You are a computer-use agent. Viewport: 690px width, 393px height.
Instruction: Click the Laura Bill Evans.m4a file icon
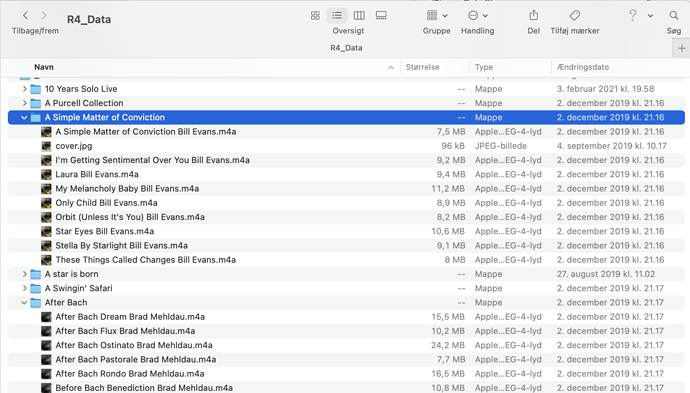coord(46,174)
